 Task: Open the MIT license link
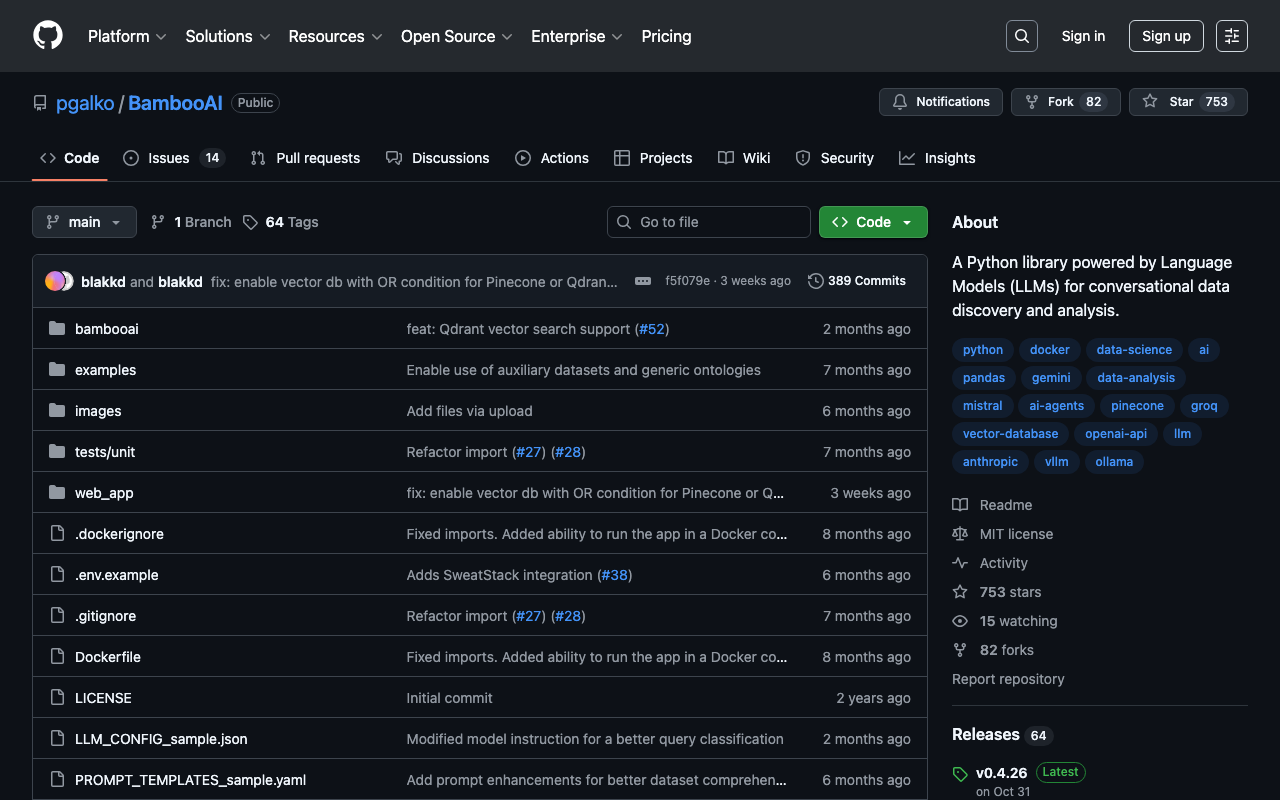pyautogui.click(x=1016, y=534)
